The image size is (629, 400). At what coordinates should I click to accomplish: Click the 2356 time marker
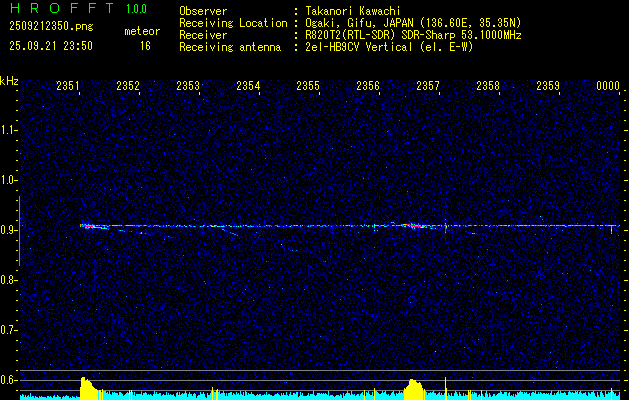pyautogui.click(x=368, y=86)
